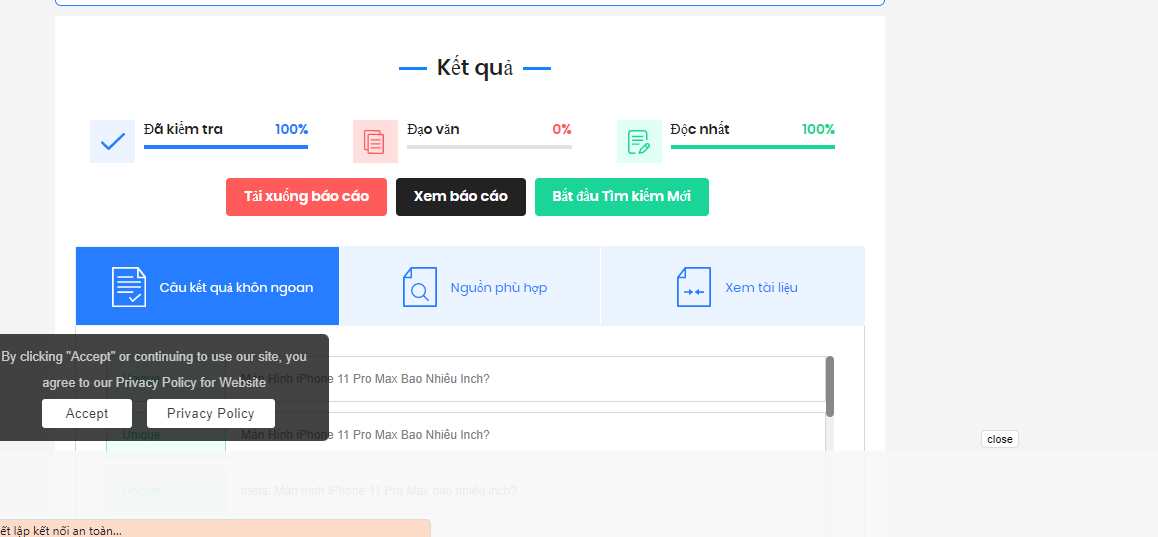Dismiss the ad with the close button
Image resolution: width=1158 pixels, height=537 pixels.
pyautogui.click(x=1000, y=439)
